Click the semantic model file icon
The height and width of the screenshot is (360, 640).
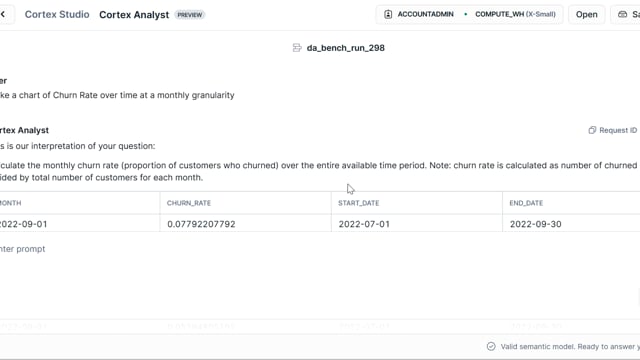297,48
